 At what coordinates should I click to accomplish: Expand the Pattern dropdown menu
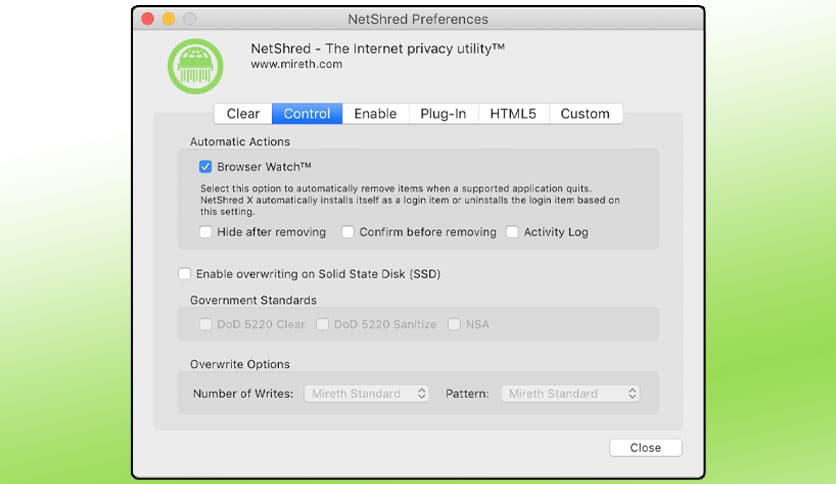click(571, 394)
